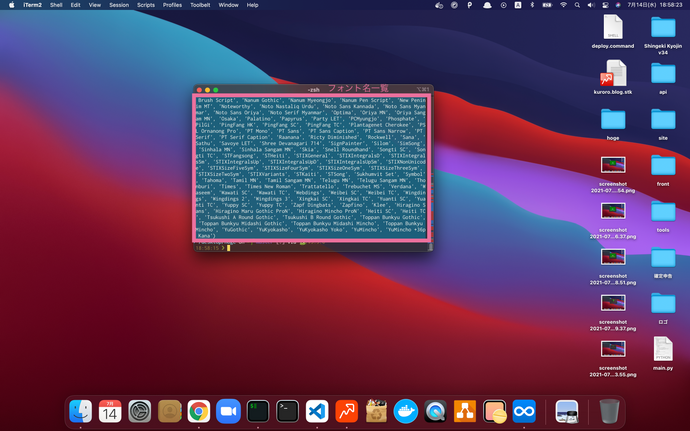Launch Docker from the dock

[406, 411]
